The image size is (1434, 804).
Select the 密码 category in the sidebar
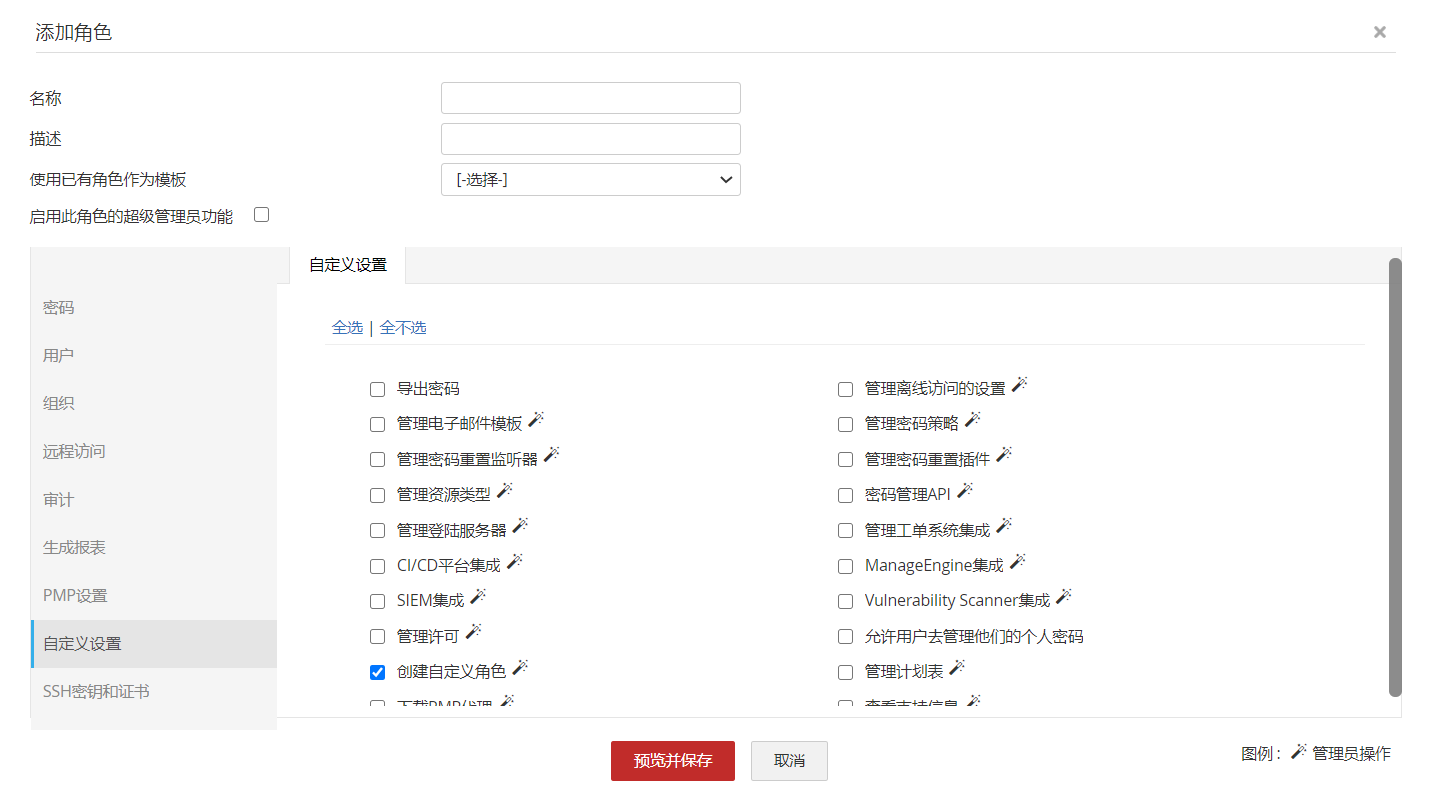tap(59, 308)
